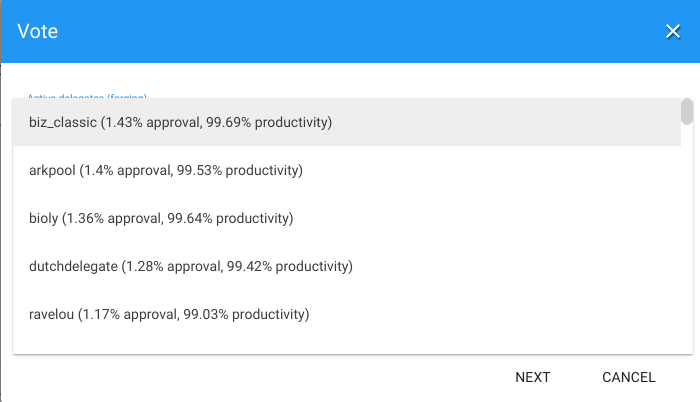The width and height of the screenshot is (700, 402).
Task: Click the blue Vote header bar
Action: pos(350,31)
